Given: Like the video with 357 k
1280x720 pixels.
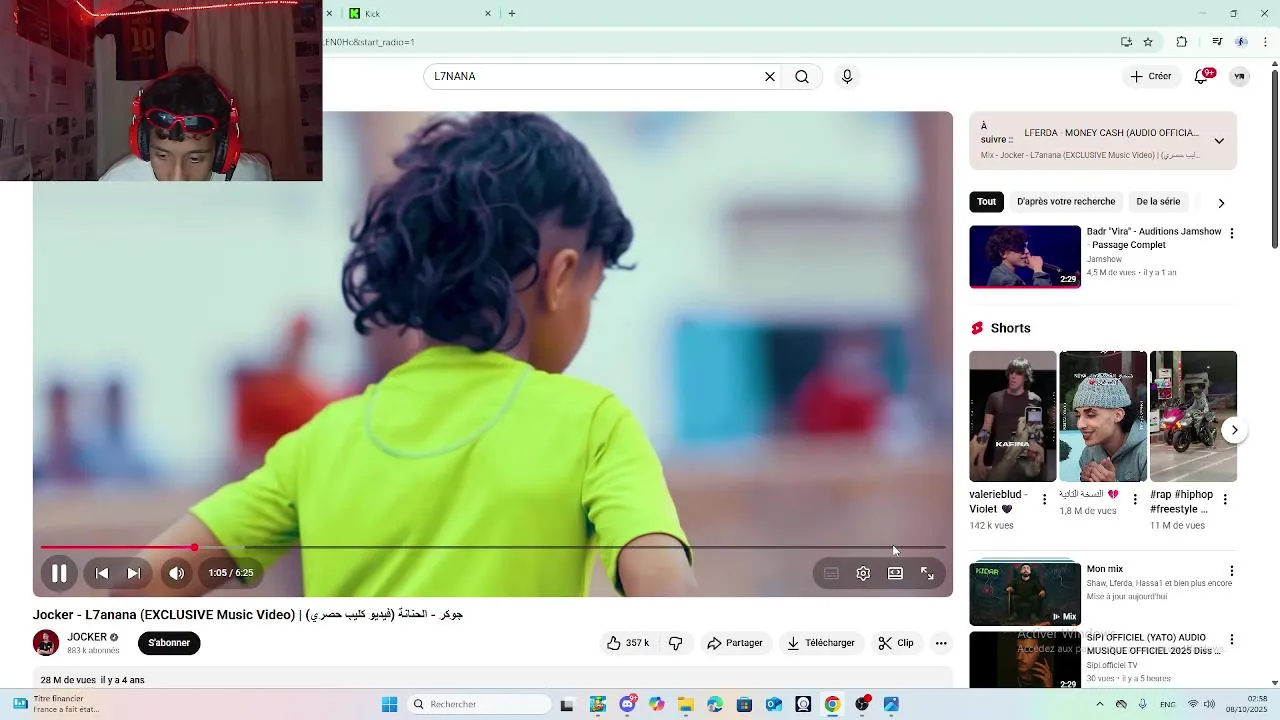Looking at the screenshot, I should (x=627, y=643).
